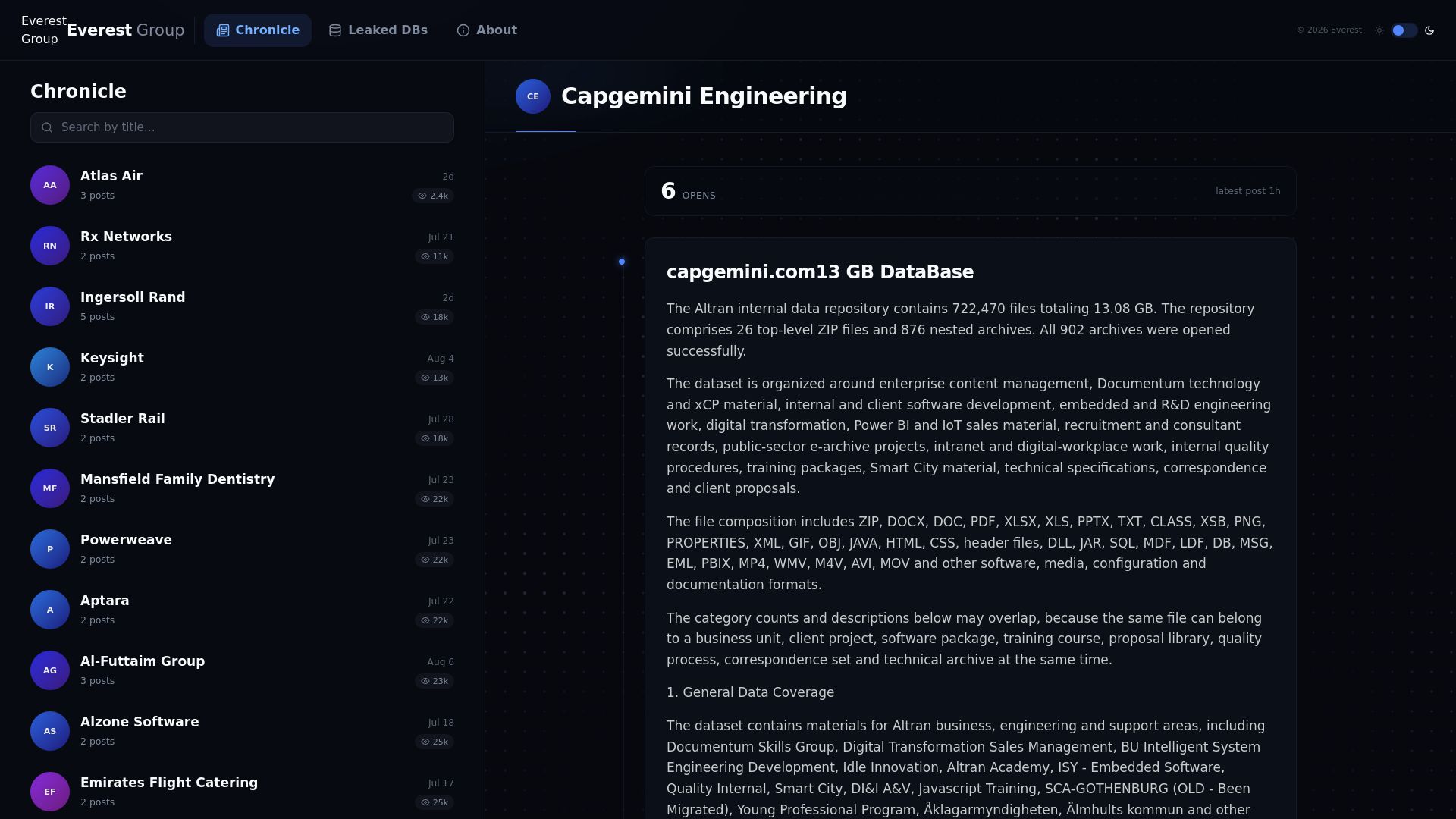Click the 1. General Data Coverage line
This screenshot has height=819, width=1456.
[x=750, y=692]
